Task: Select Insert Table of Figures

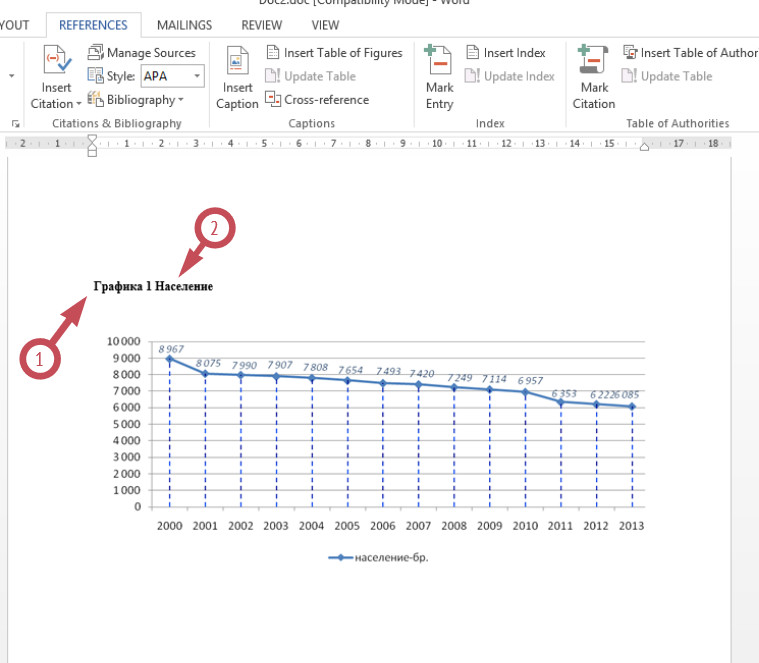Action: [x=334, y=52]
